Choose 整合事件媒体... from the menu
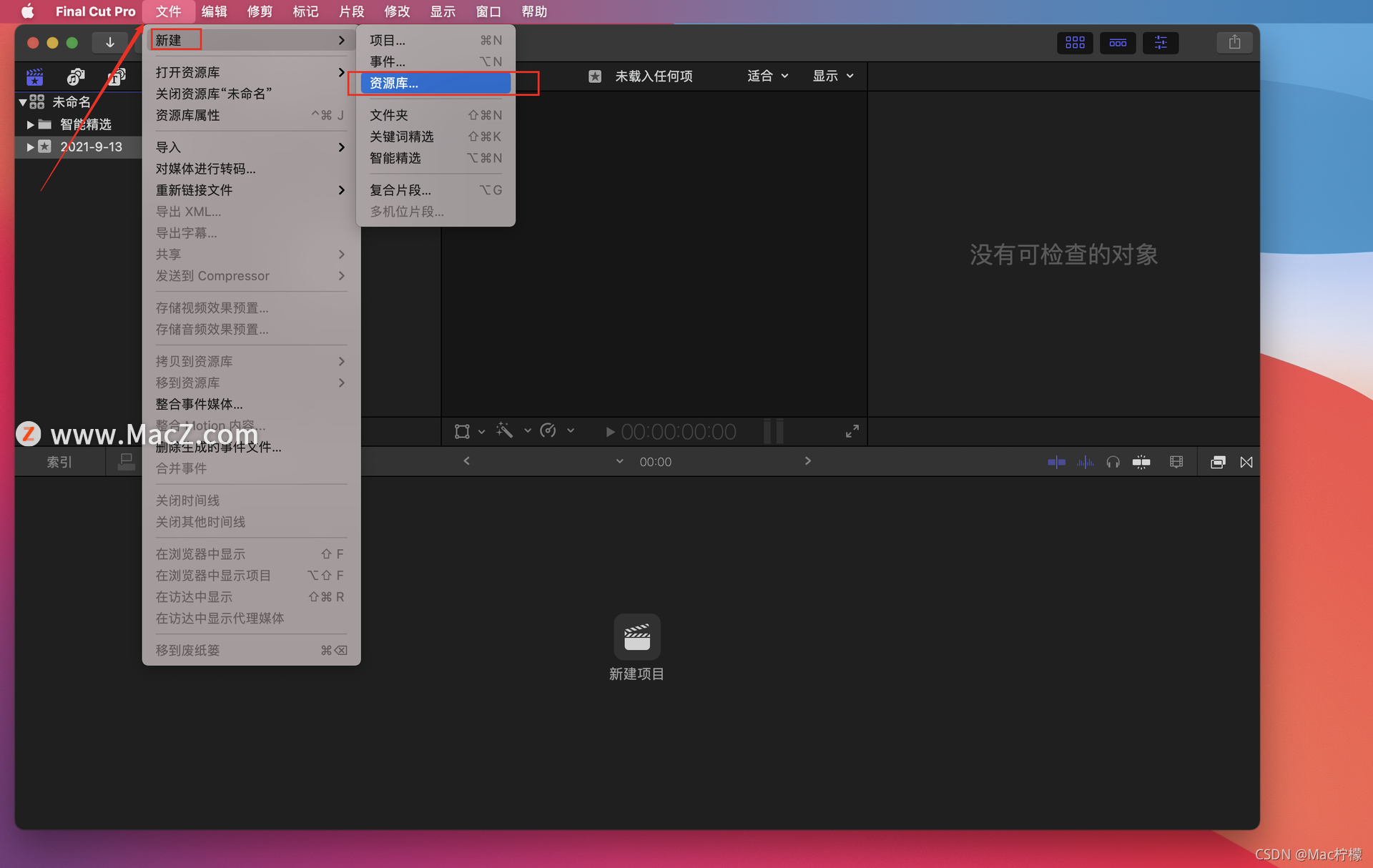This screenshot has height=868, width=1373. (199, 404)
